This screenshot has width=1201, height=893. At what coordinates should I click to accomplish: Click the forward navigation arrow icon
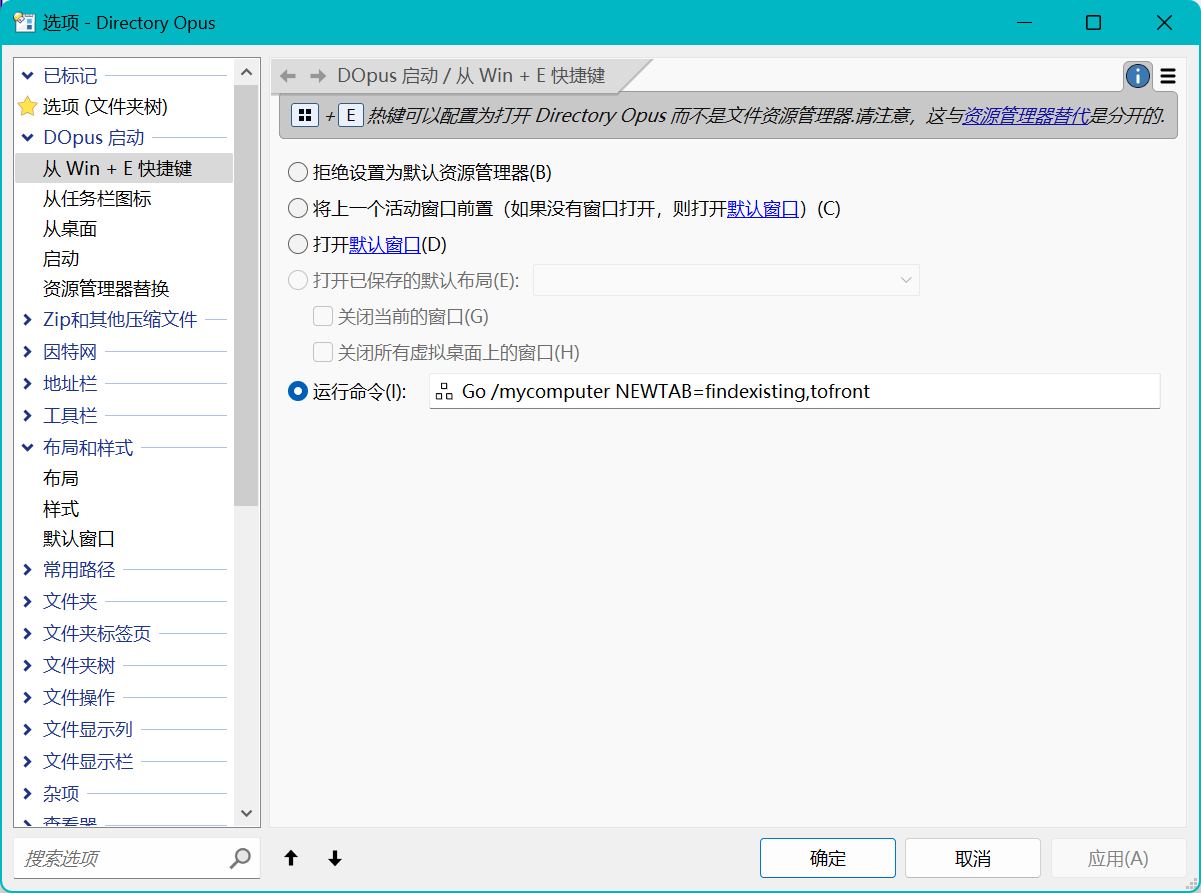pyautogui.click(x=318, y=76)
